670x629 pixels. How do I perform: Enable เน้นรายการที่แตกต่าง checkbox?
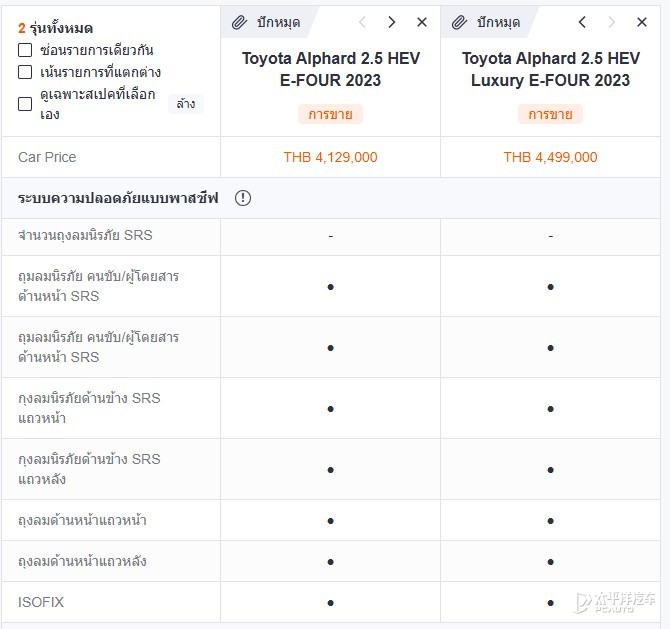click(x=25, y=72)
